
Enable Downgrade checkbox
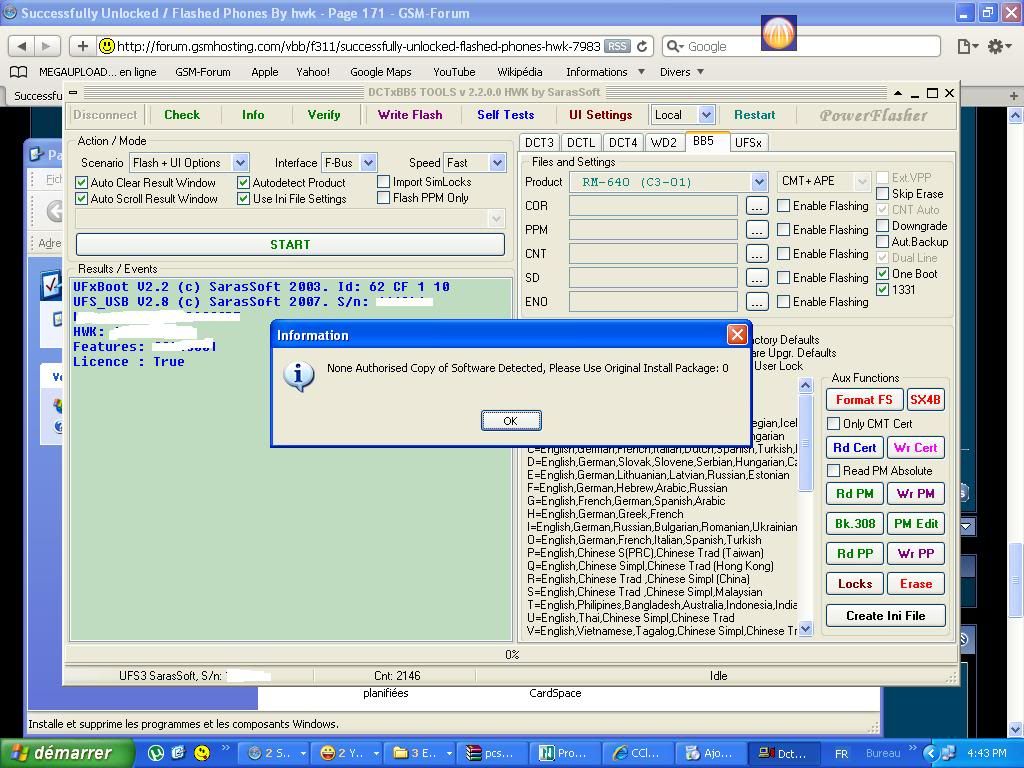coord(882,225)
